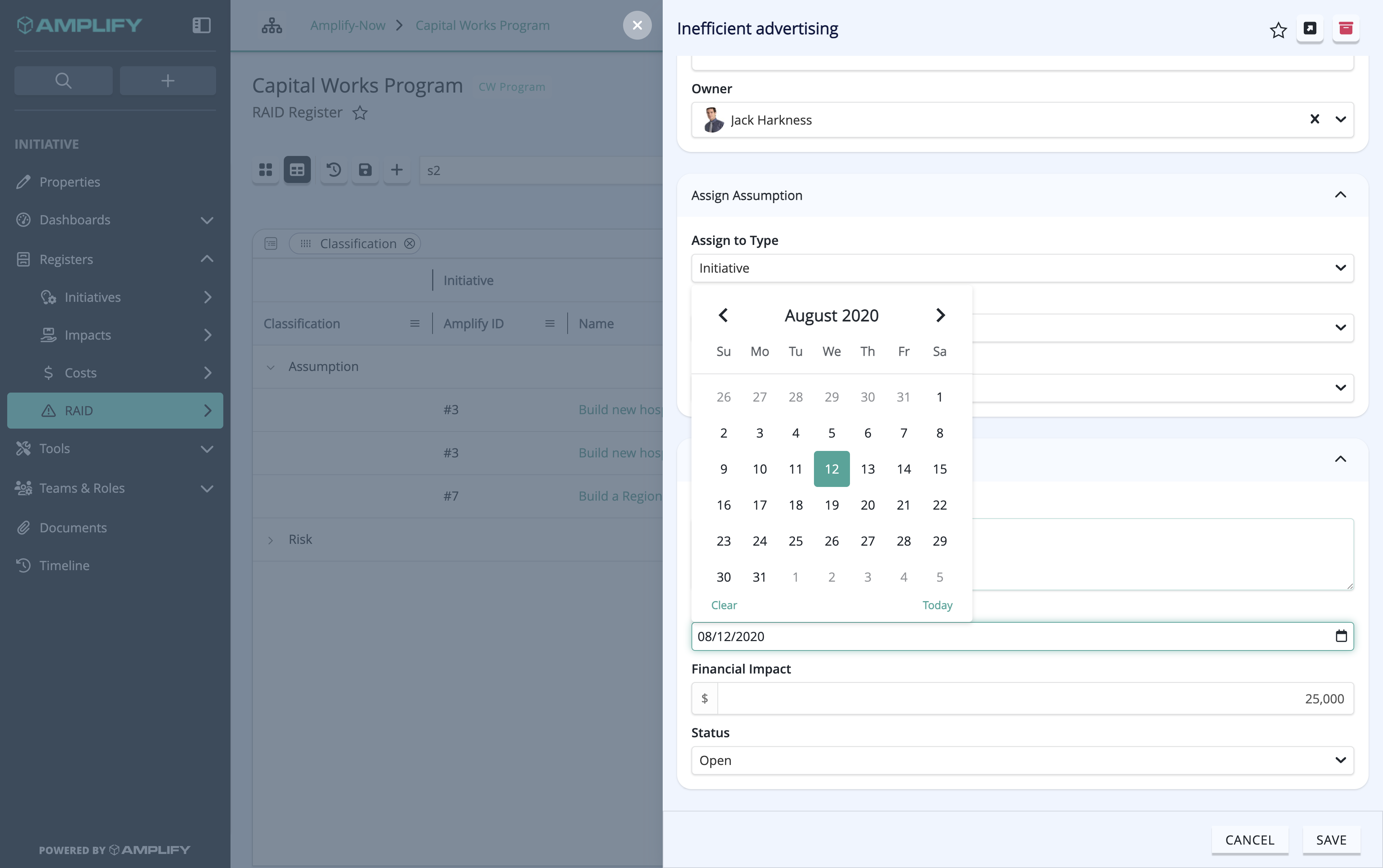Star the Inefficient advertising item as favorite
This screenshot has width=1383, height=868.
[1278, 29]
